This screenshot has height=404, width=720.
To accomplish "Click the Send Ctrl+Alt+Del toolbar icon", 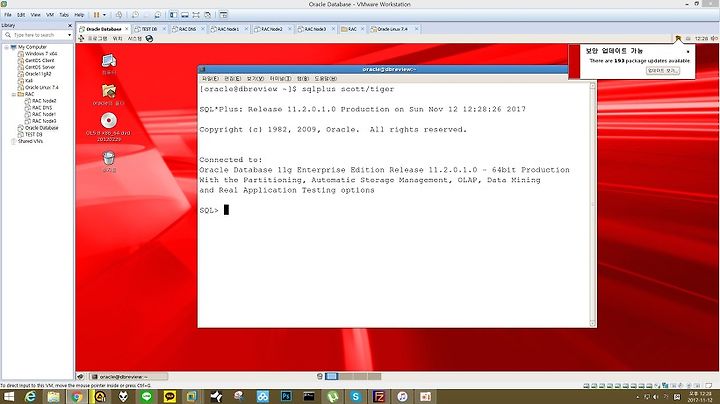I will (x=119, y=15).
